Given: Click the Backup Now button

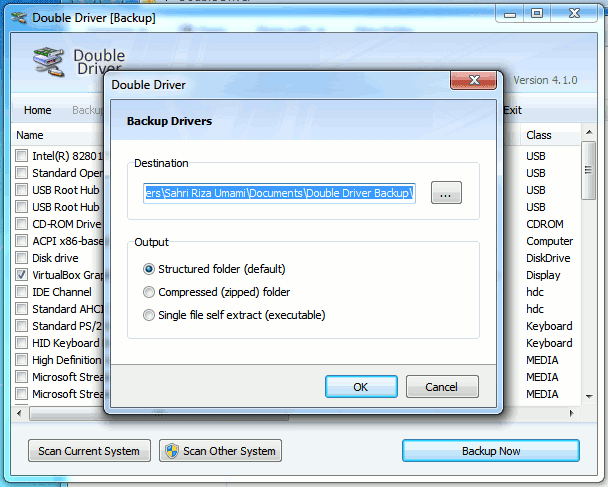Looking at the screenshot, I should pos(491,451).
